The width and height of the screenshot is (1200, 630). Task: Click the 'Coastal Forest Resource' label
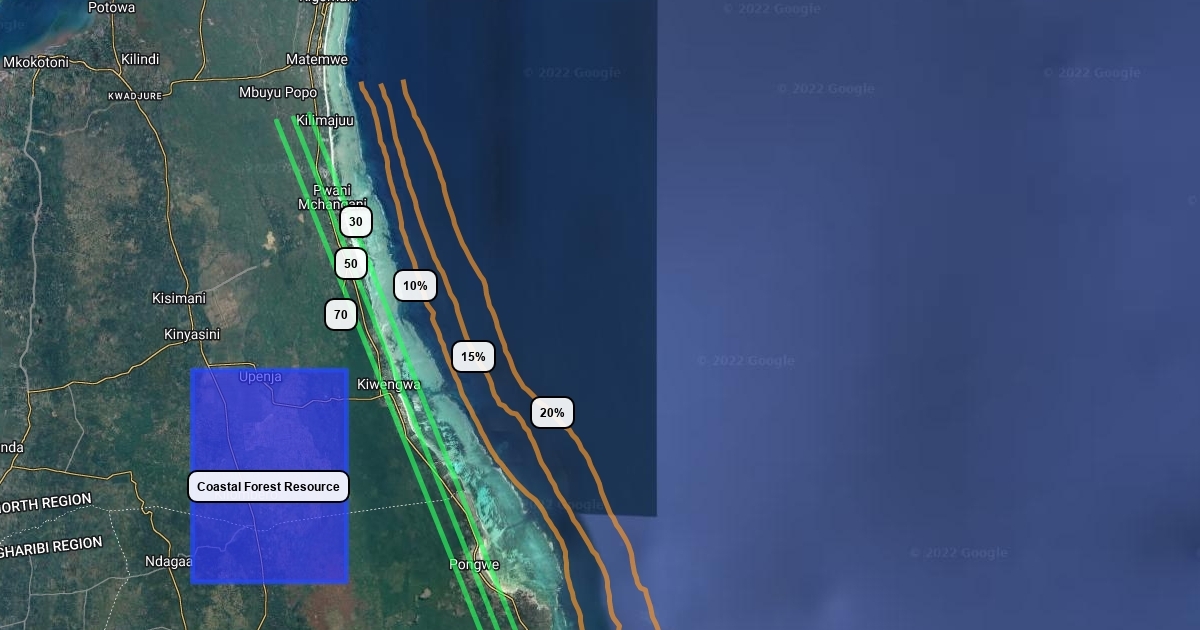(268, 487)
